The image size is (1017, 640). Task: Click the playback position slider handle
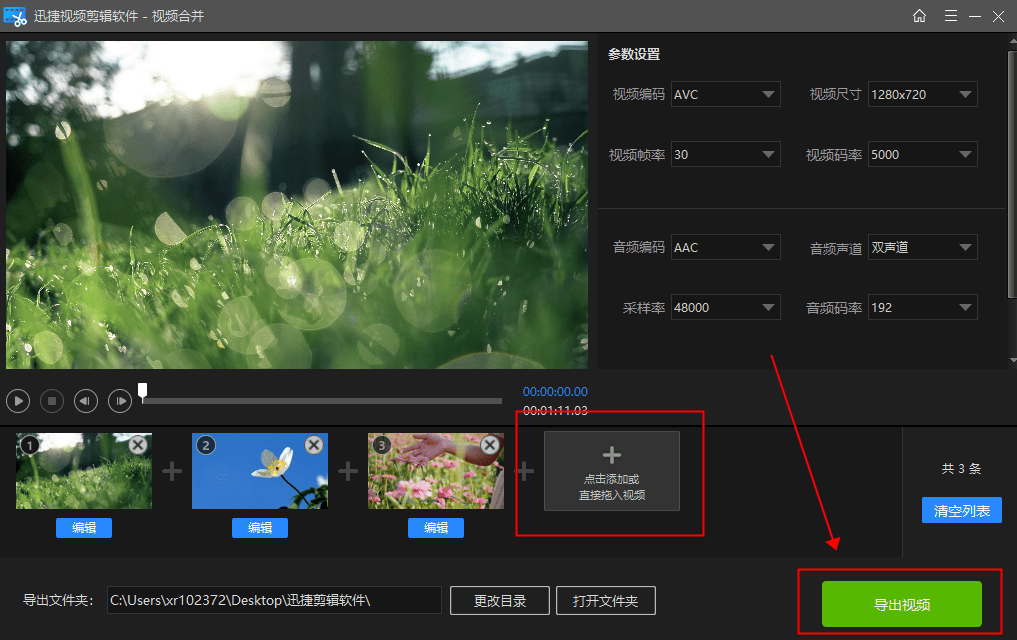(x=143, y=390)
